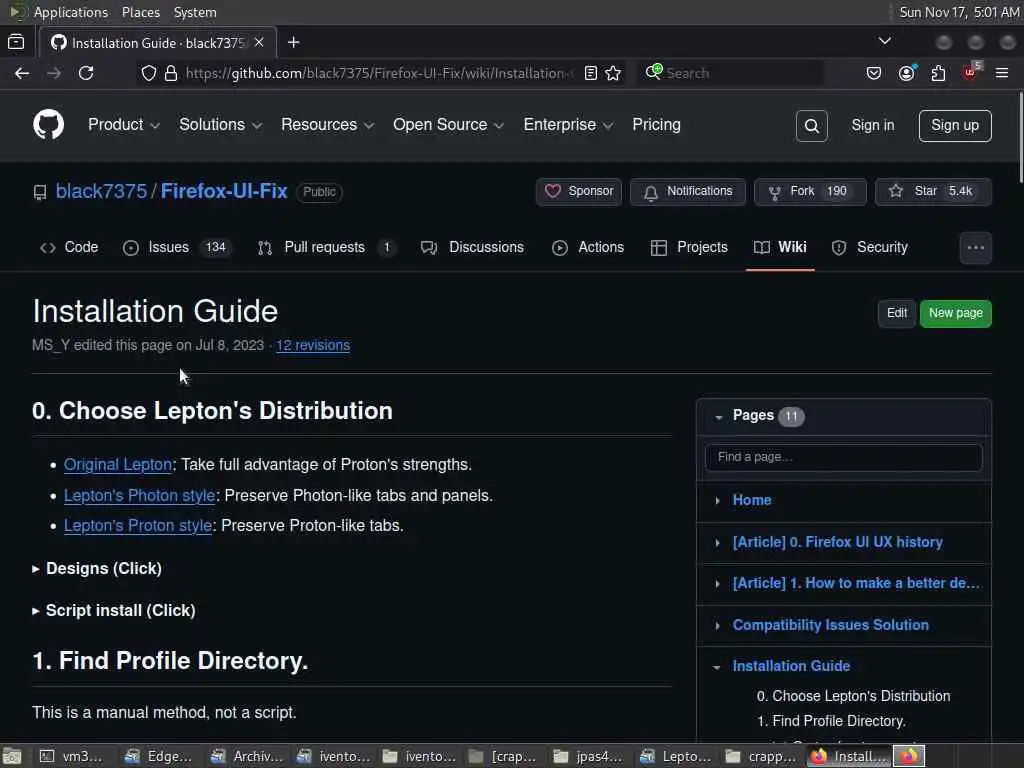Open the black7375 owner link
This screenshot has height=768, width=1024.
[x=101, y=191]
